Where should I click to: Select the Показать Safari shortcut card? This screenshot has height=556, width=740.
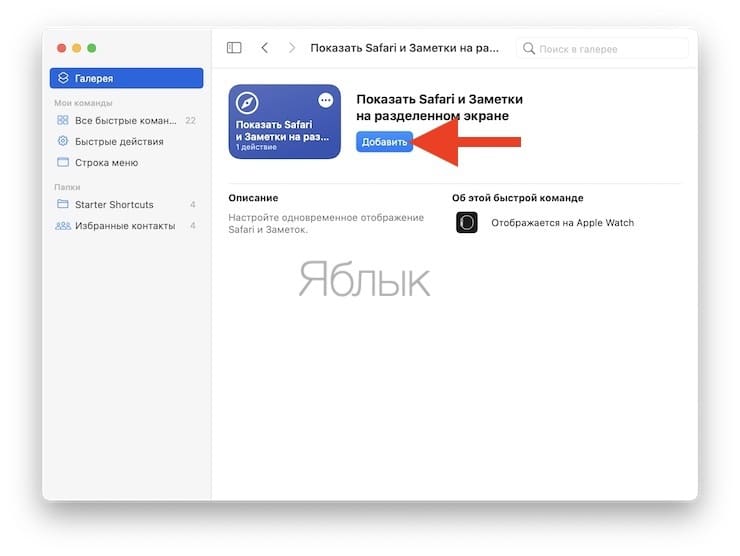click(285, 121)
